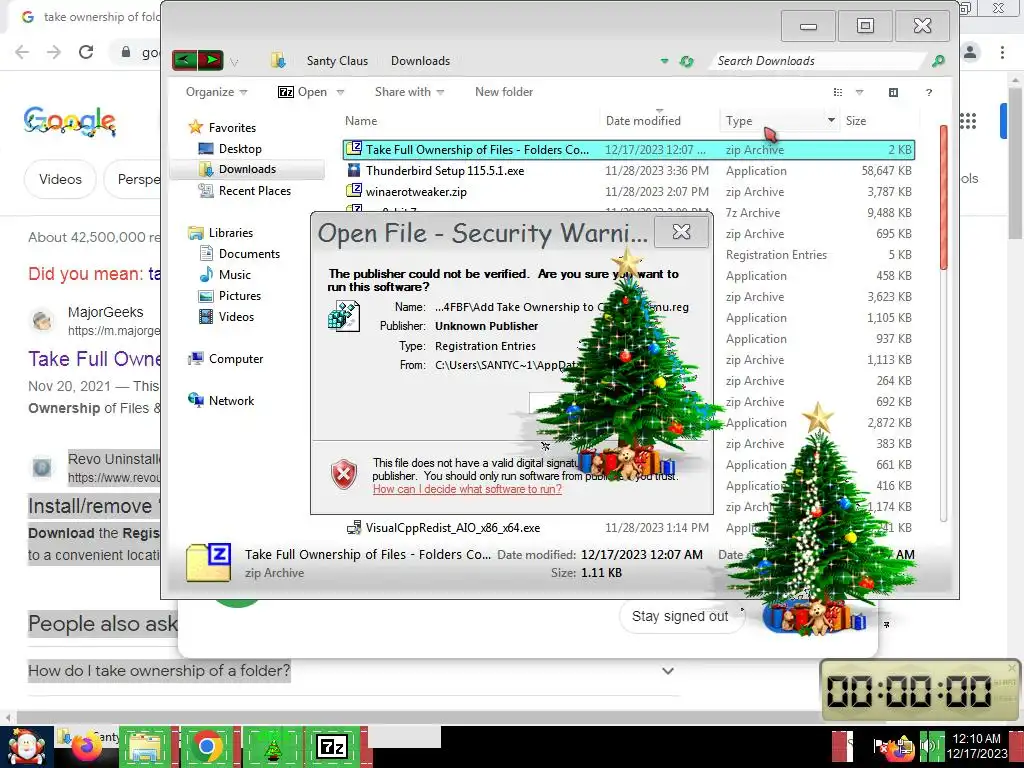Click the folder icon in the address bar

pyautogui.click(x=278, y=61)
